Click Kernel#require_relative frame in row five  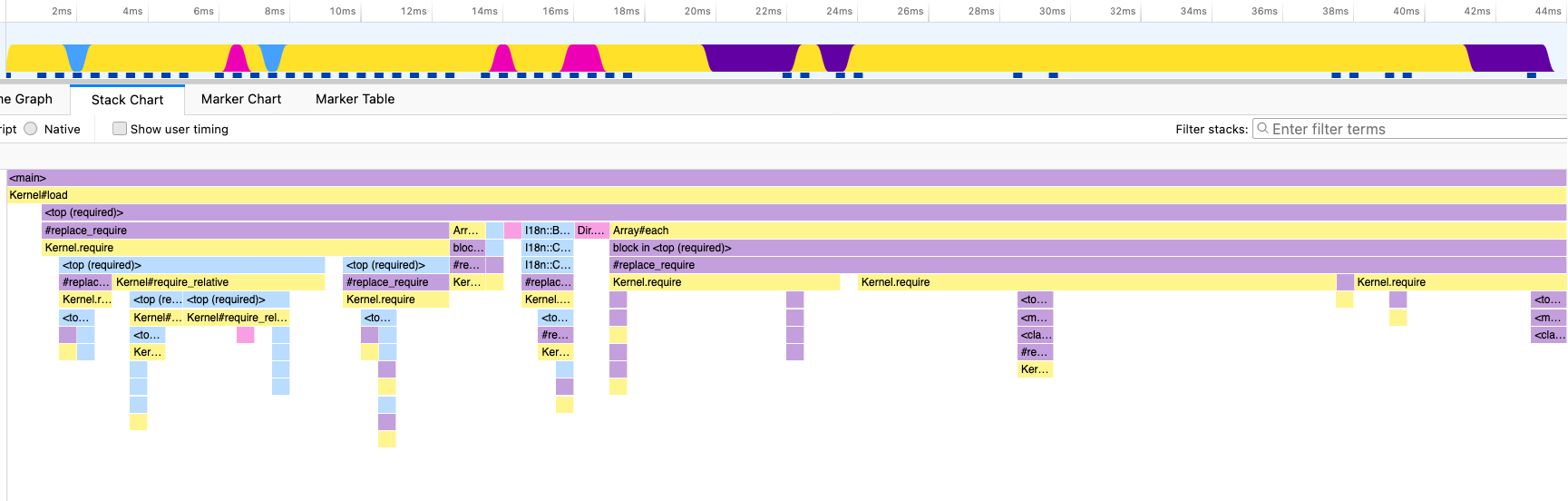[219, 282]
